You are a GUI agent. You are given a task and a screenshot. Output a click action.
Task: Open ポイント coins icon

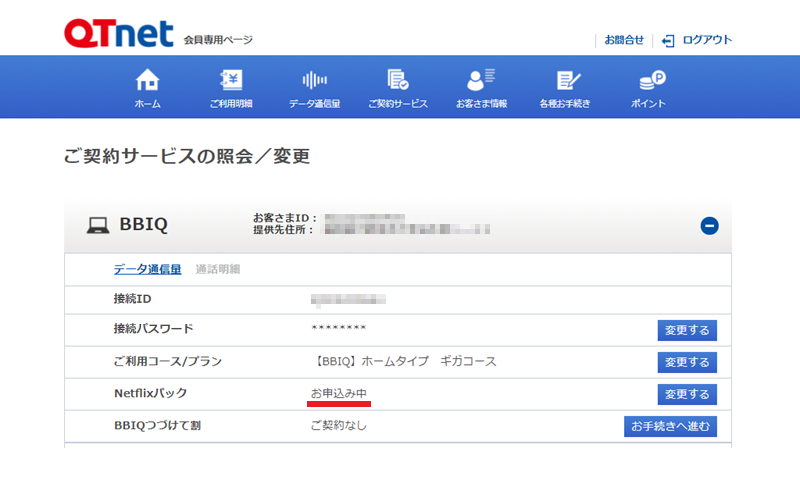tap(652, 80)
